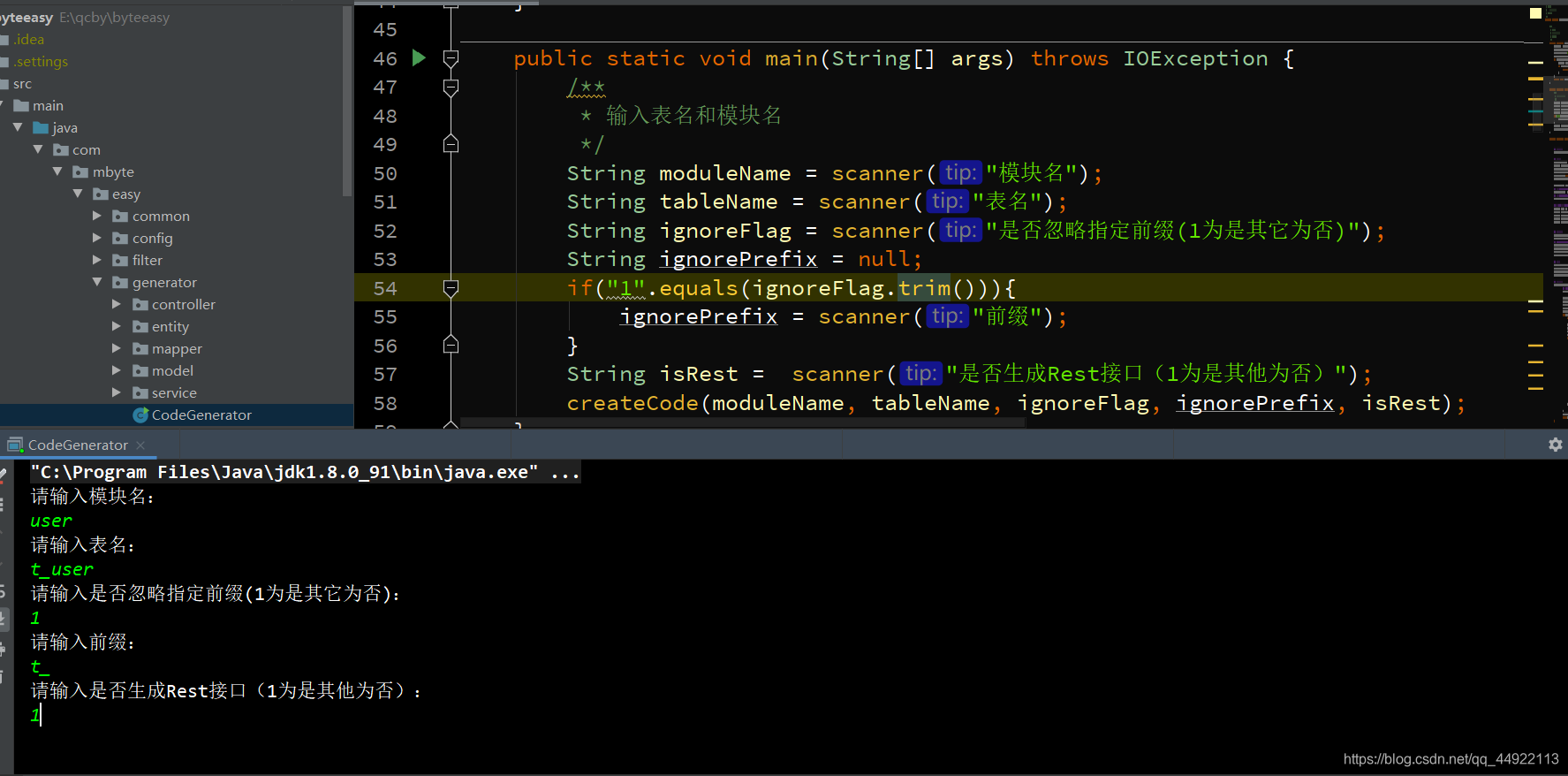Screen dimensions: 1568x776
Task: Select the src folder
Action: pos(22,83)
